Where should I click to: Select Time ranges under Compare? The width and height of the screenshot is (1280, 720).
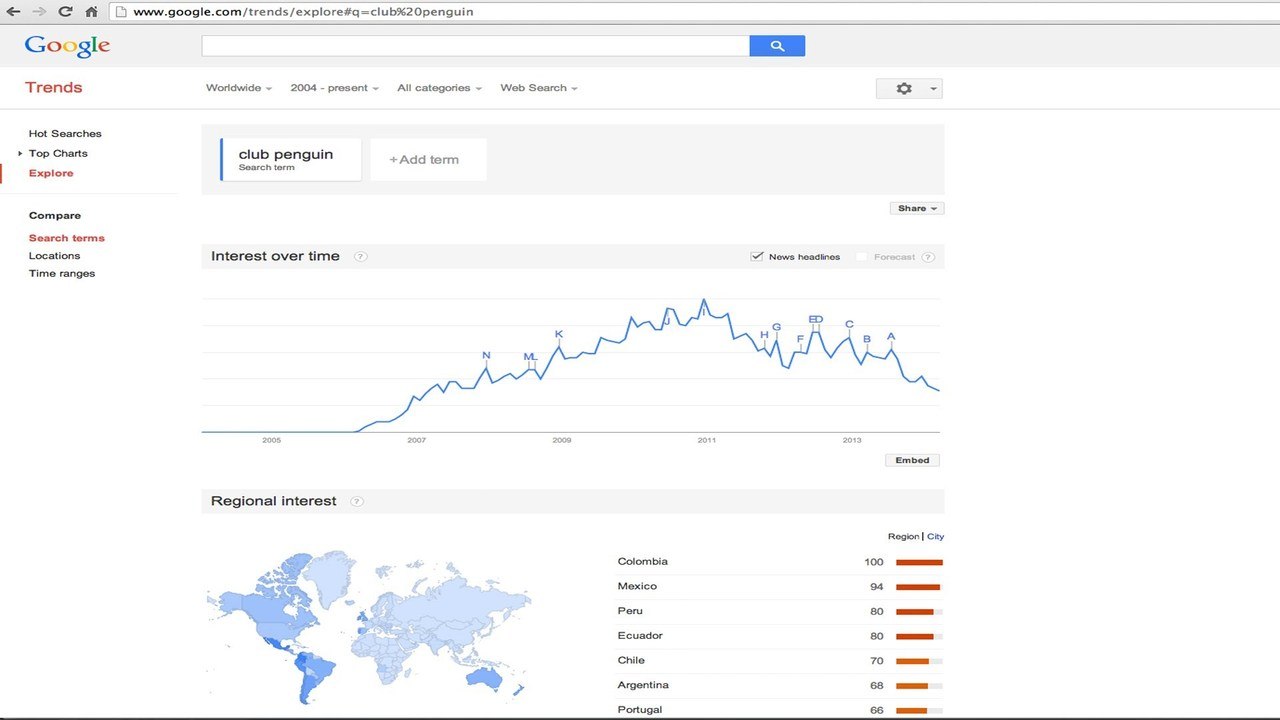pyautogui.click(x=62, y=273)
